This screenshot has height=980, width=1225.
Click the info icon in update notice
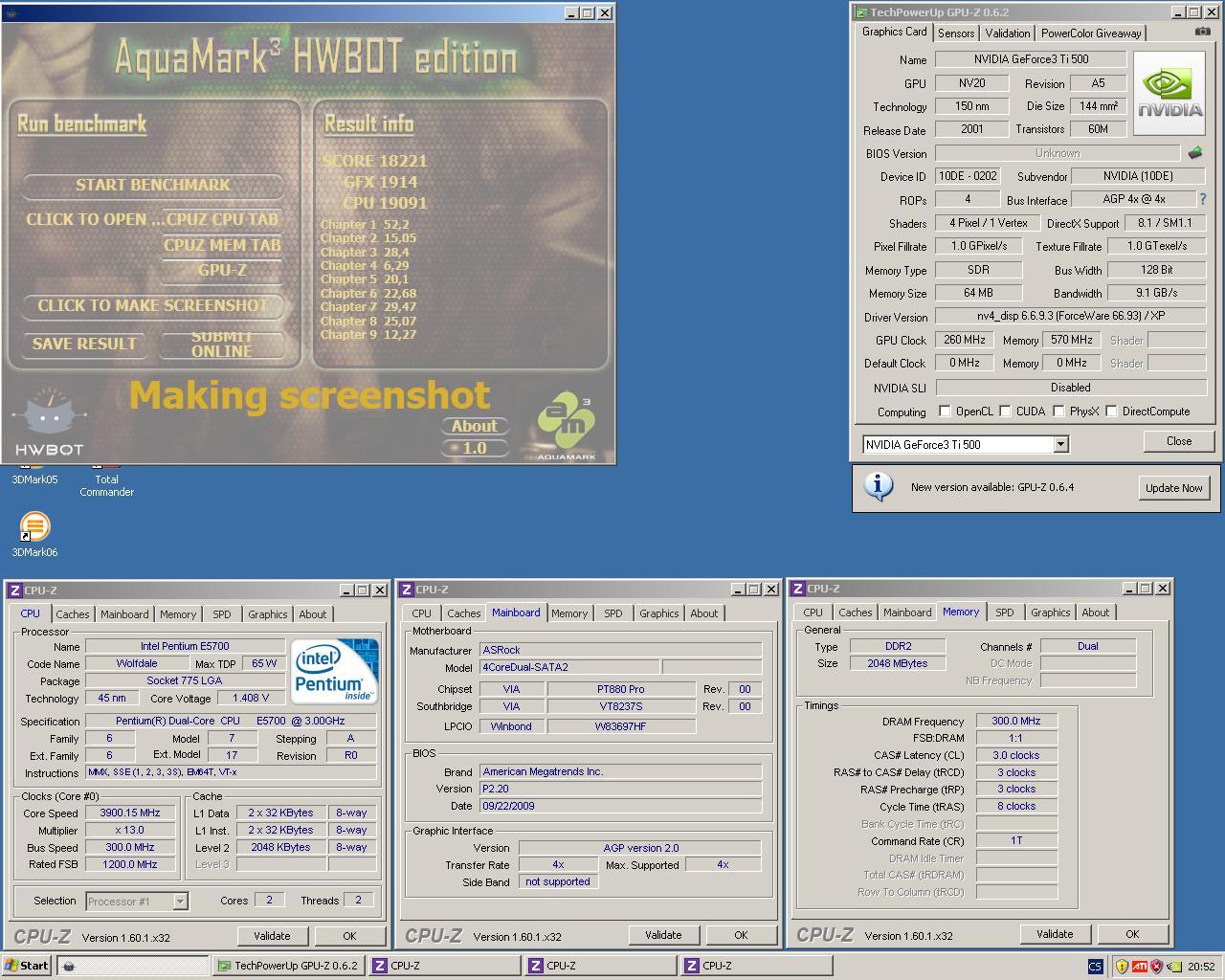(879, 486)
